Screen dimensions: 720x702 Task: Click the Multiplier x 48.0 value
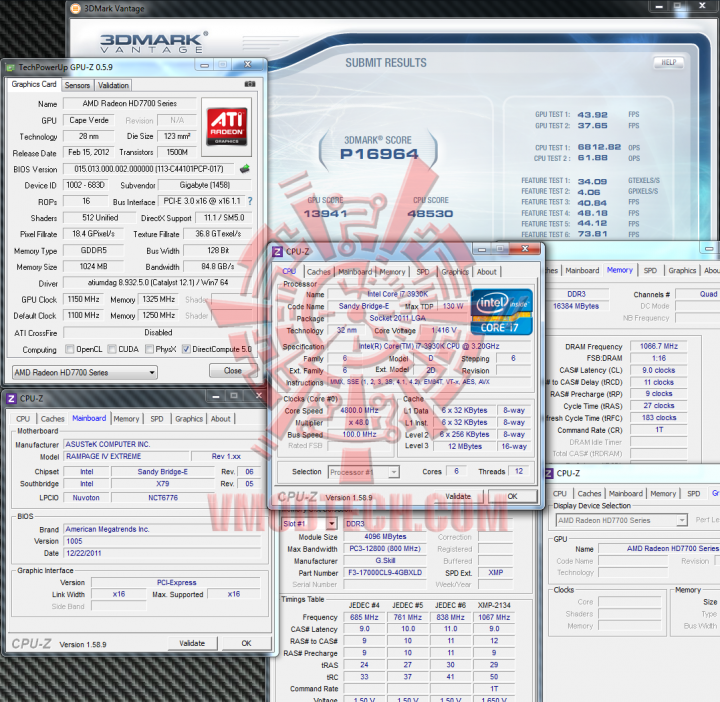[x=359, y=422]
